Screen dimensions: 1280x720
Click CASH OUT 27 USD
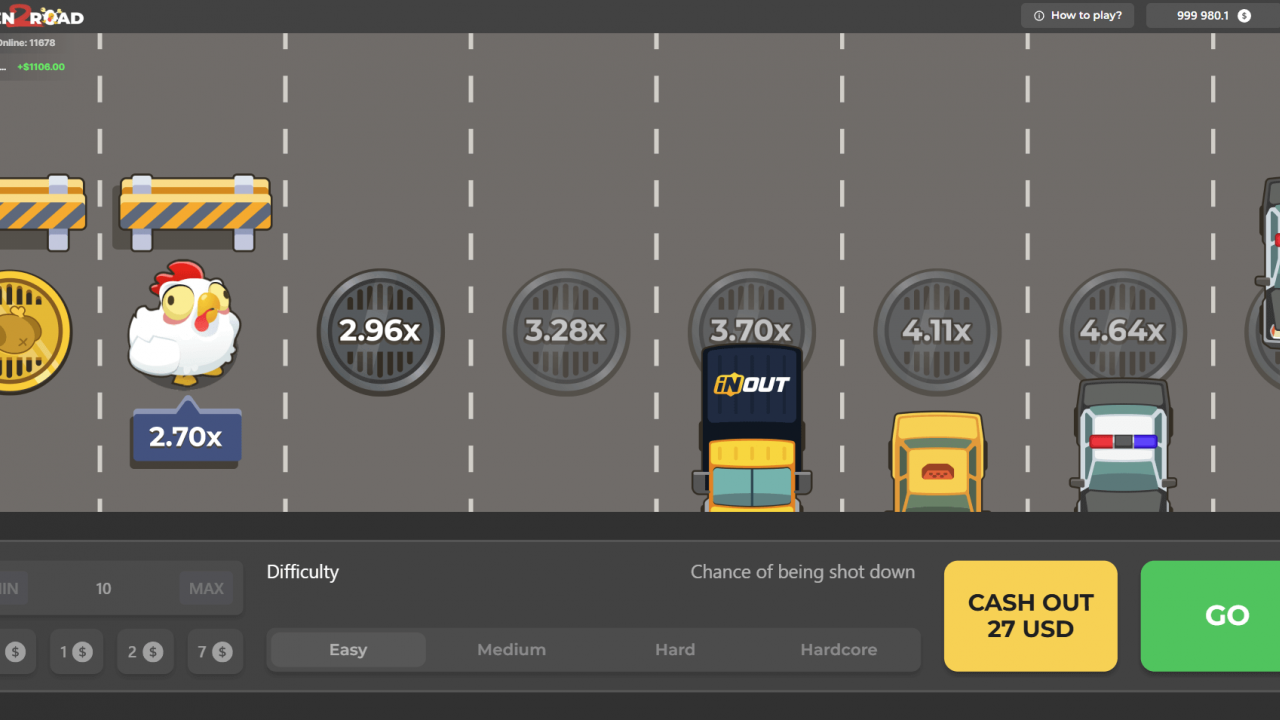click(1030, 616)
